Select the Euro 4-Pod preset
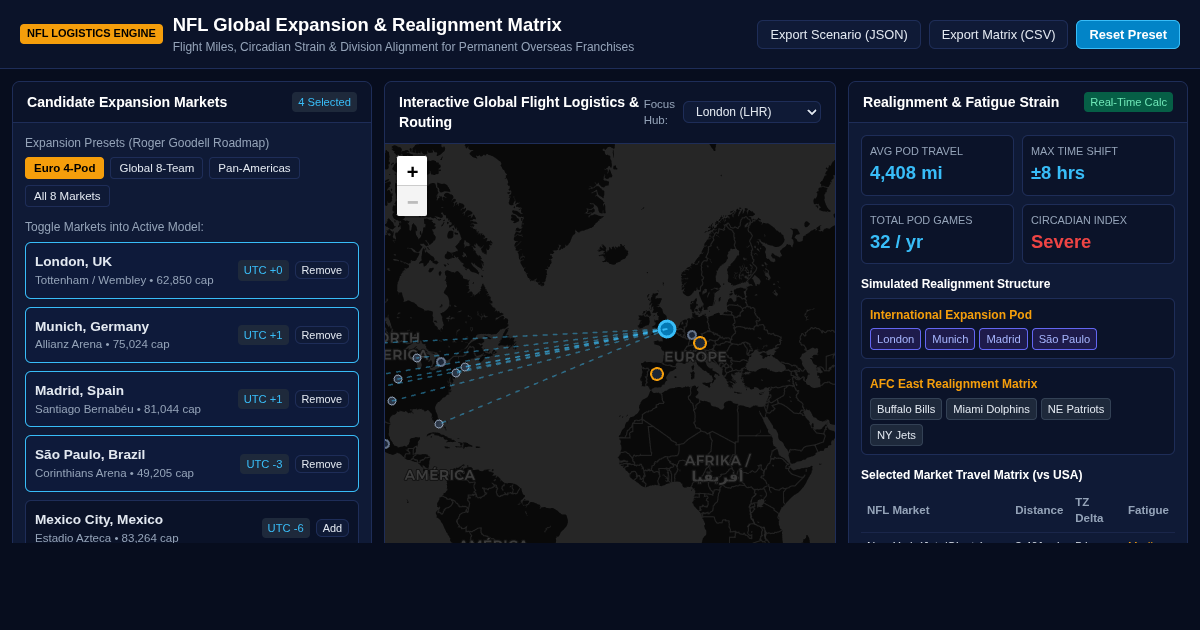 pos(64,168)
